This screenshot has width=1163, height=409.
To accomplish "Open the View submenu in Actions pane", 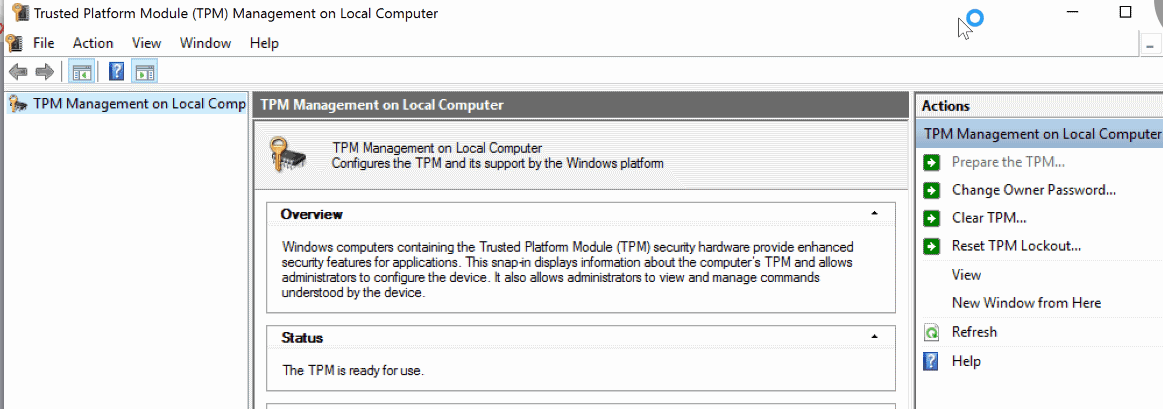I will tap(966, 275).
